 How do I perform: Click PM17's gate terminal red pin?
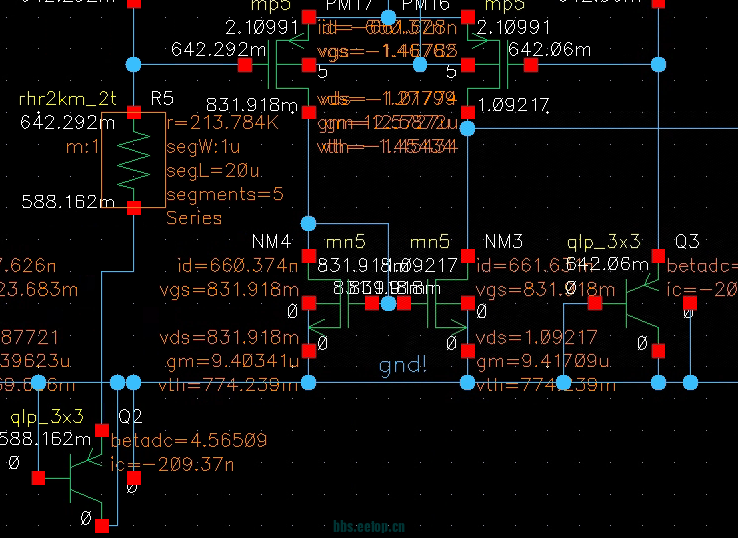click(x=245, y=65)
